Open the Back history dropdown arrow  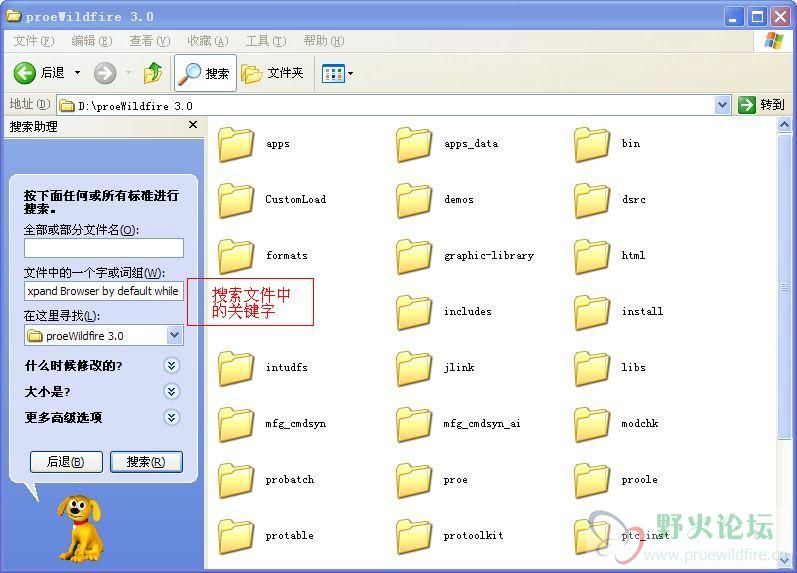point(77,73)
